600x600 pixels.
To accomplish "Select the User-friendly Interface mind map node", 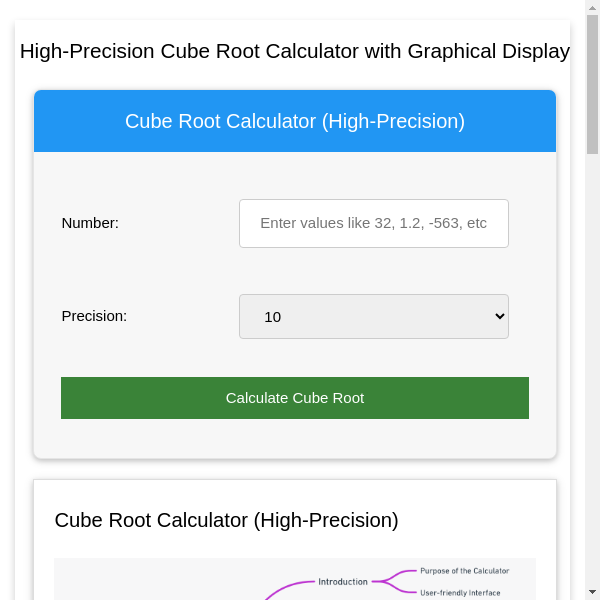I will (x=460, y=592).
